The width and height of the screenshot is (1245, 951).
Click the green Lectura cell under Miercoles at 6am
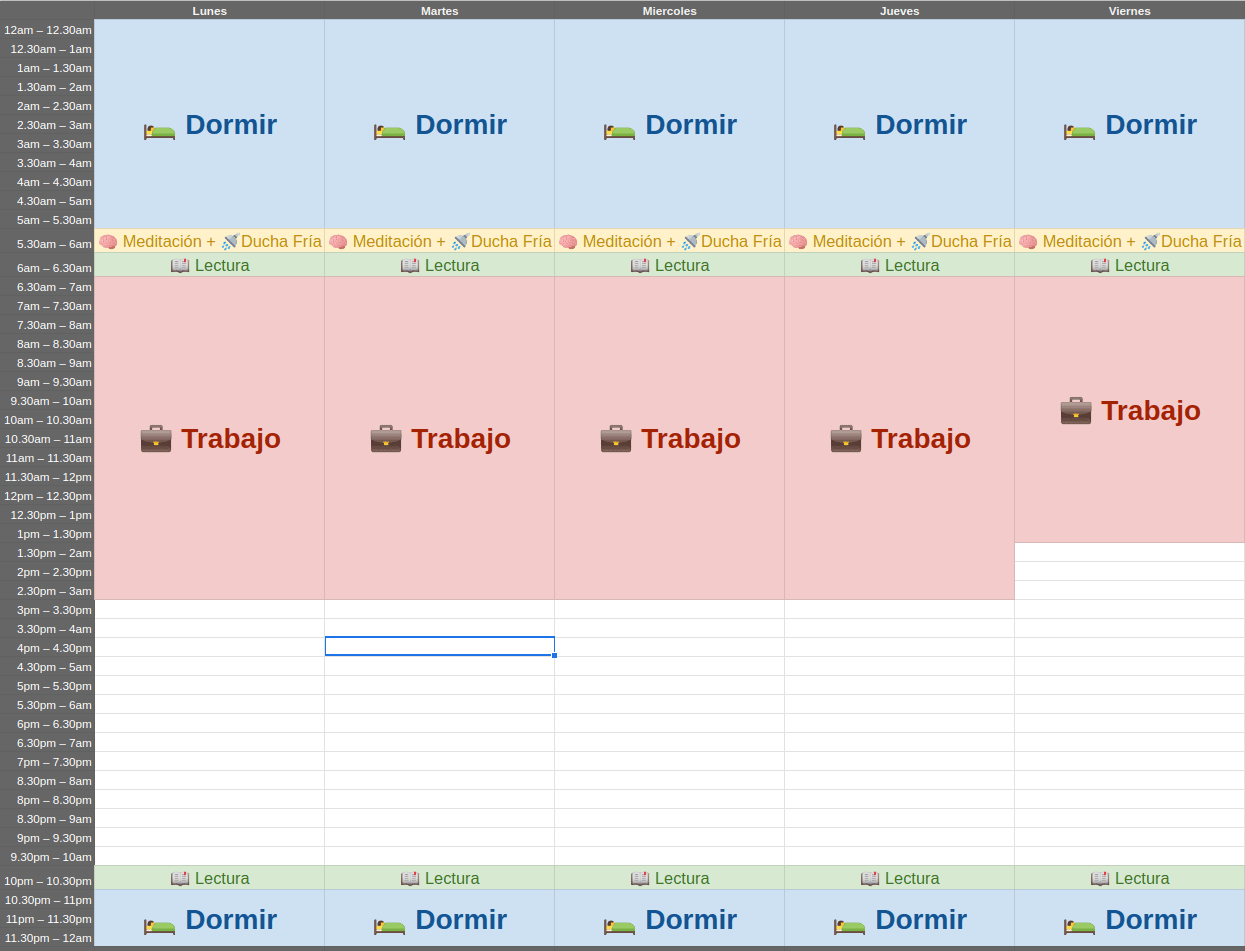tap(669, 265)
